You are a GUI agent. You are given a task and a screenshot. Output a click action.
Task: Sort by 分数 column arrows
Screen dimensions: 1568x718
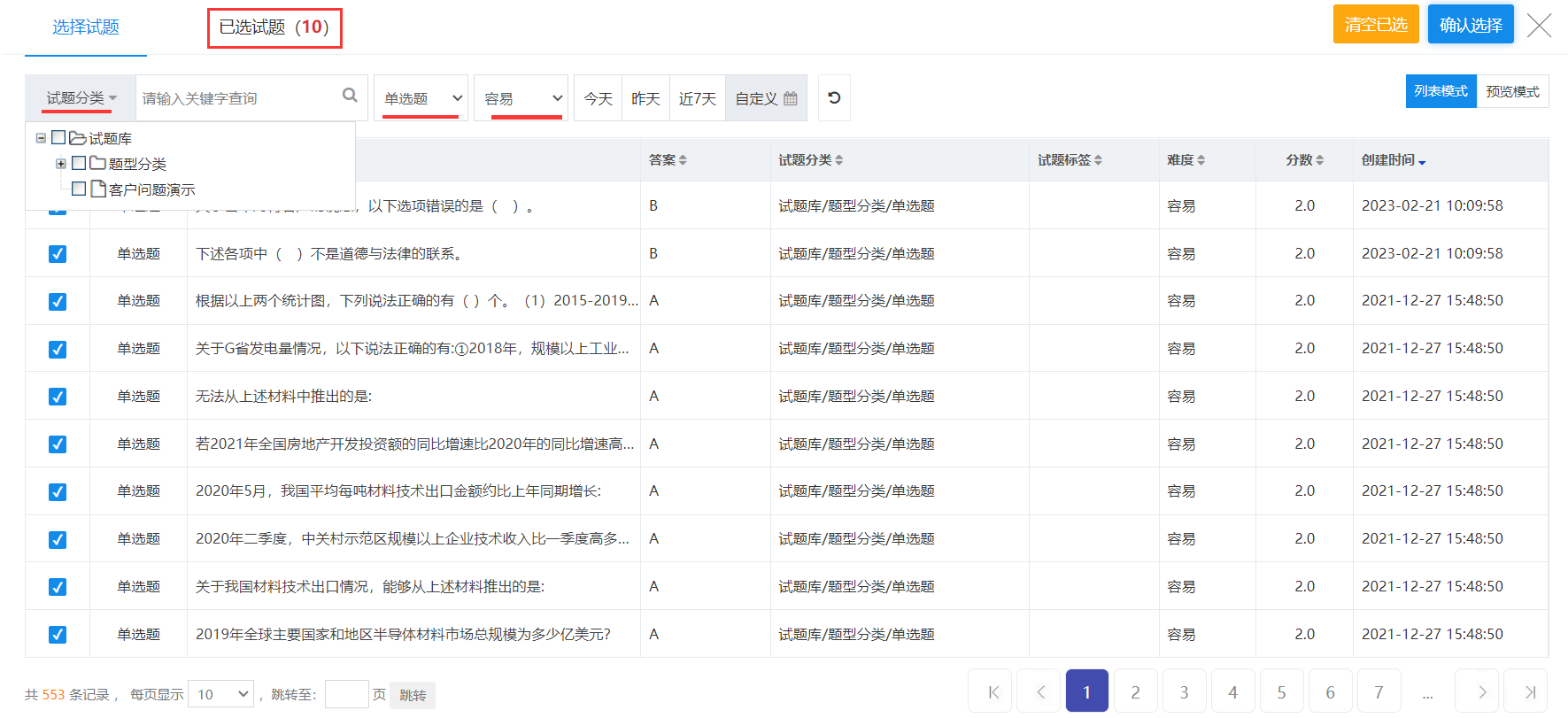(x=1319, y=160)
